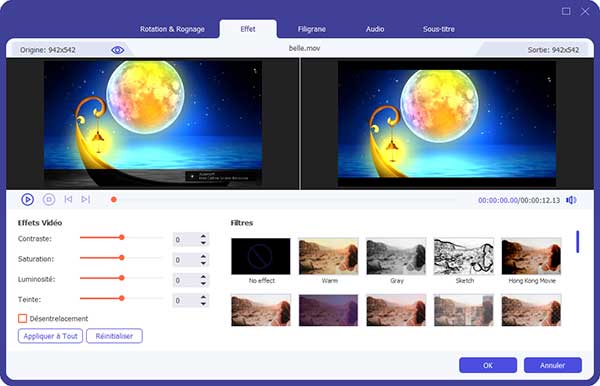This screenshot has height=386, width=600.
Task: Increase Teinte value with up arrow
Action: [203, 297]
